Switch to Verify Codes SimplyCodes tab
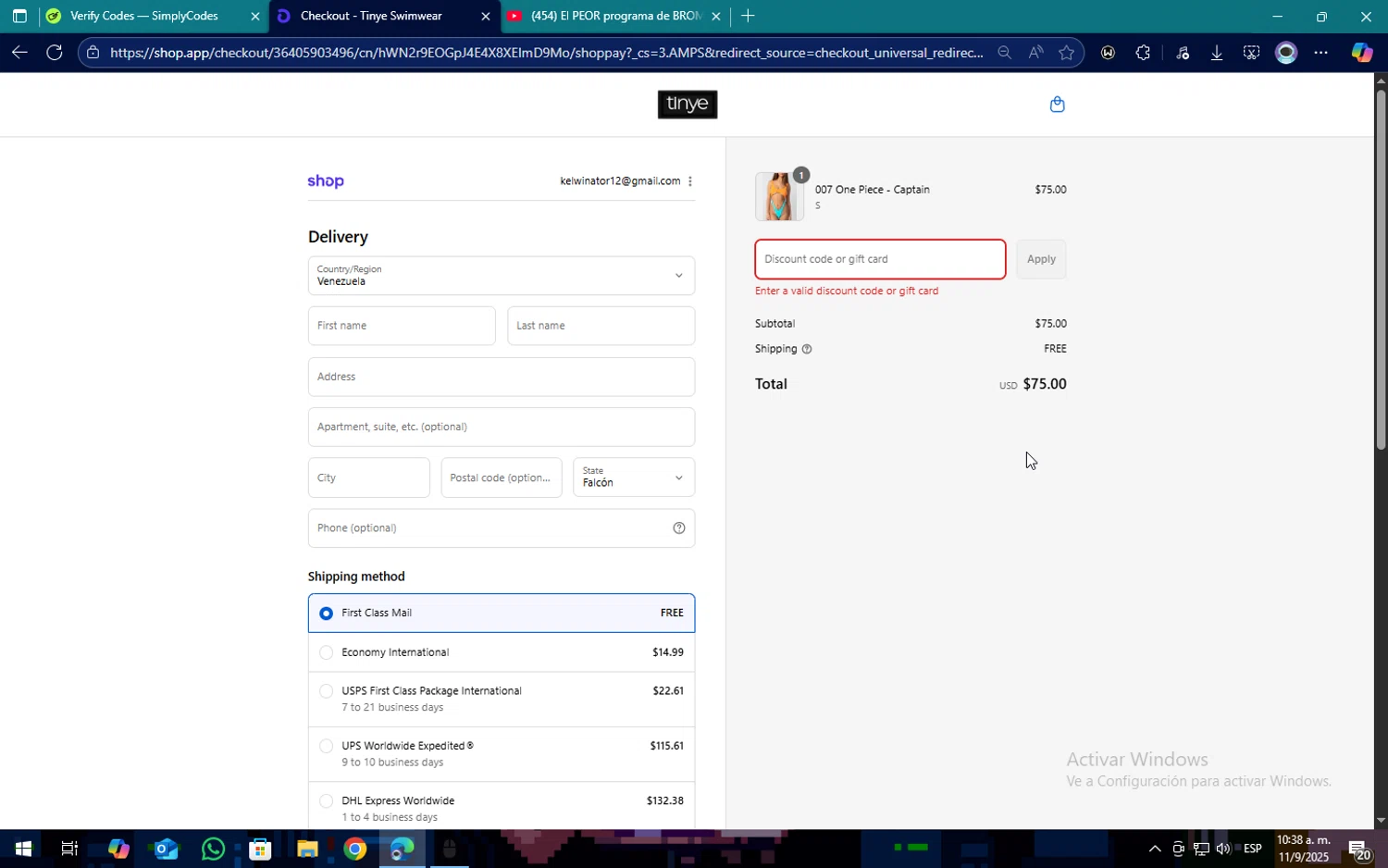The height and width of the screenshot is (868, 1388). pyautogui.click(x=144, y=16)
